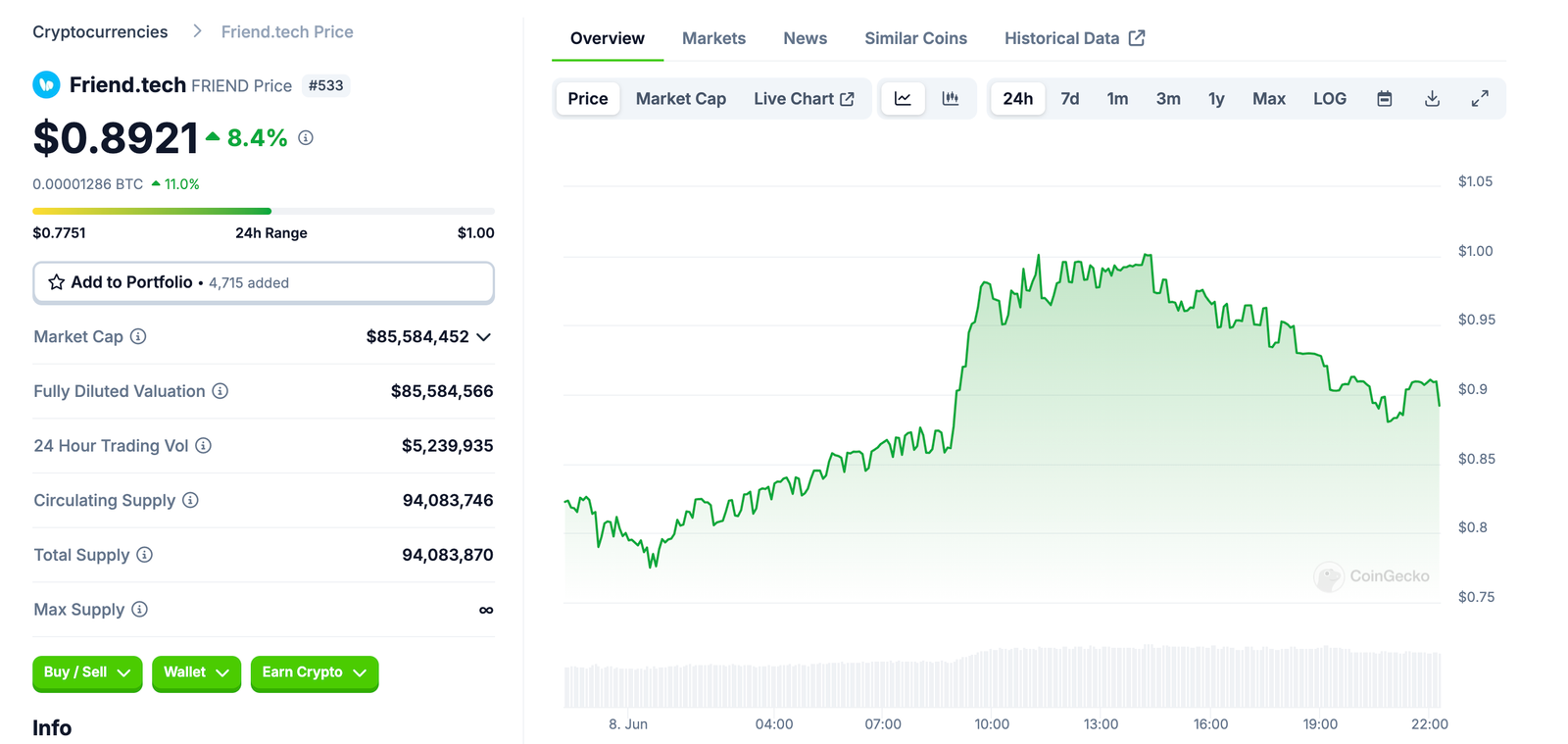This screenshot has width=1568, height=744.
Task: Click the info icon beside Market Cap
Action: 138,337
